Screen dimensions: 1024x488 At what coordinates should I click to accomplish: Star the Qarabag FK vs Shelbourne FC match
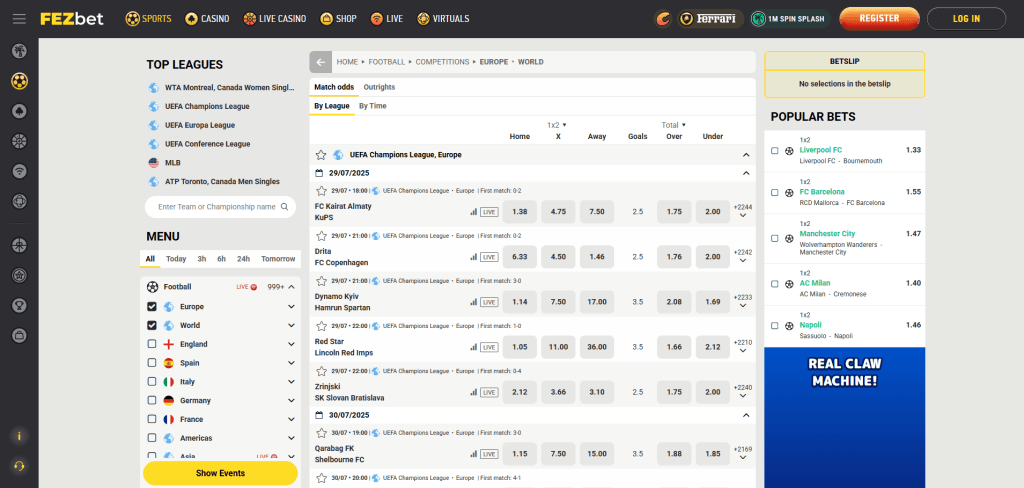coord(321,432)
